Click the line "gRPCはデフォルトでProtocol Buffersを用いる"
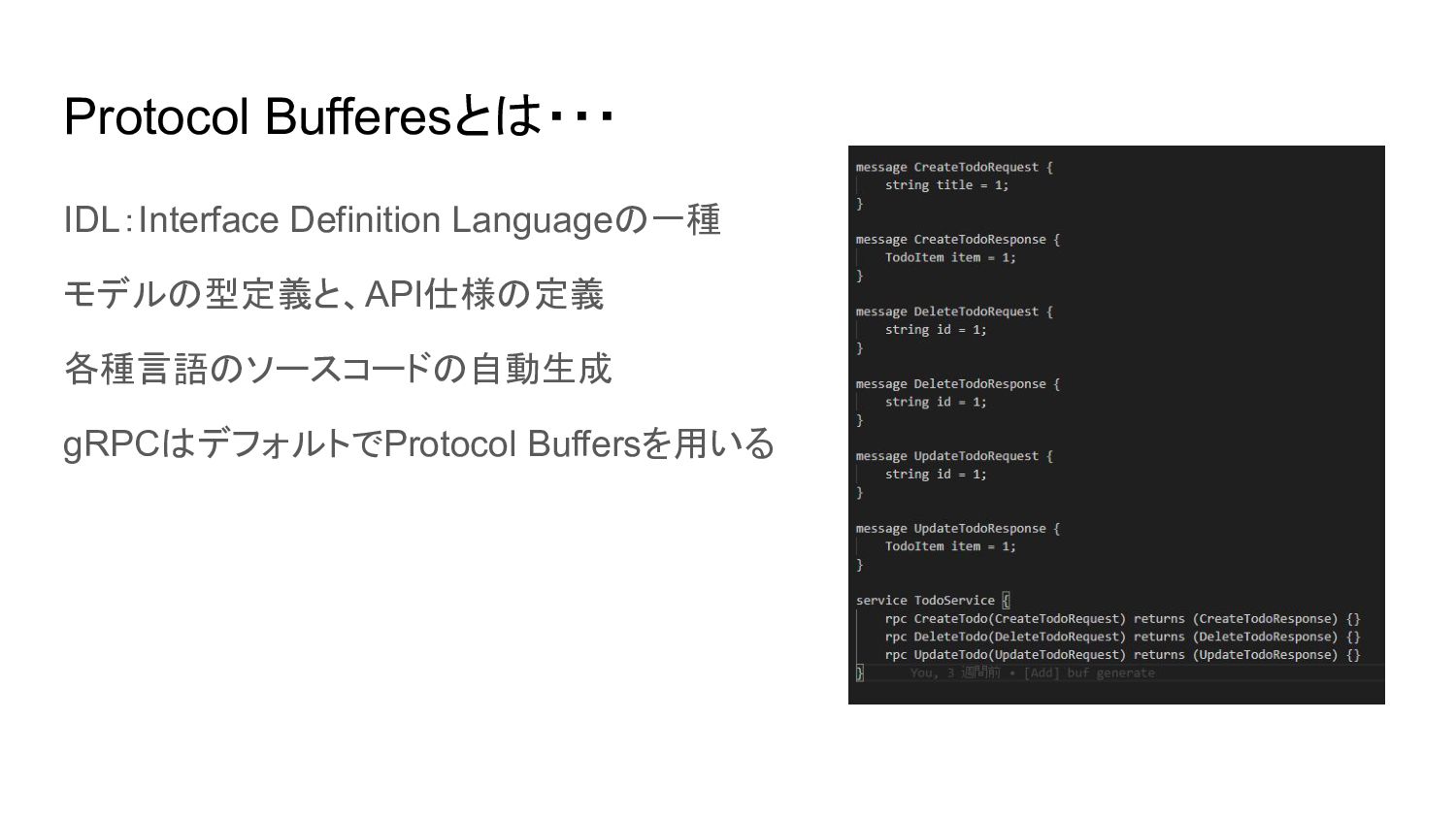 pyautogui.click(x=419, y=443)
